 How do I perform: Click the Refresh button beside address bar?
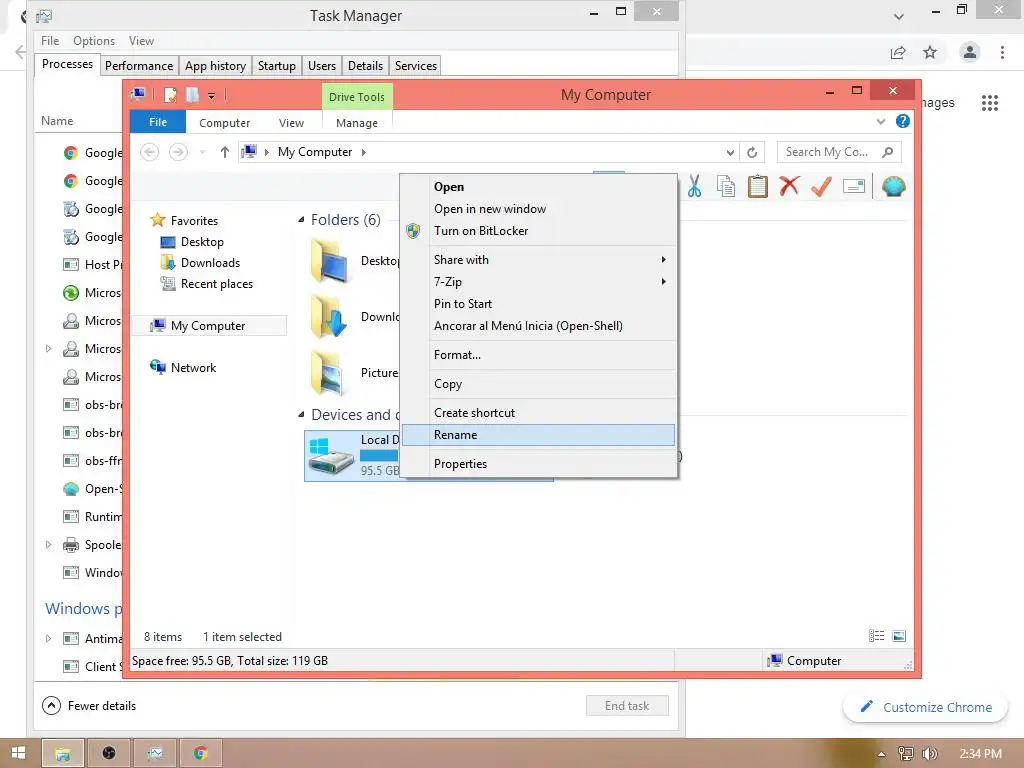pyautogui.click(x=752, y=152)
